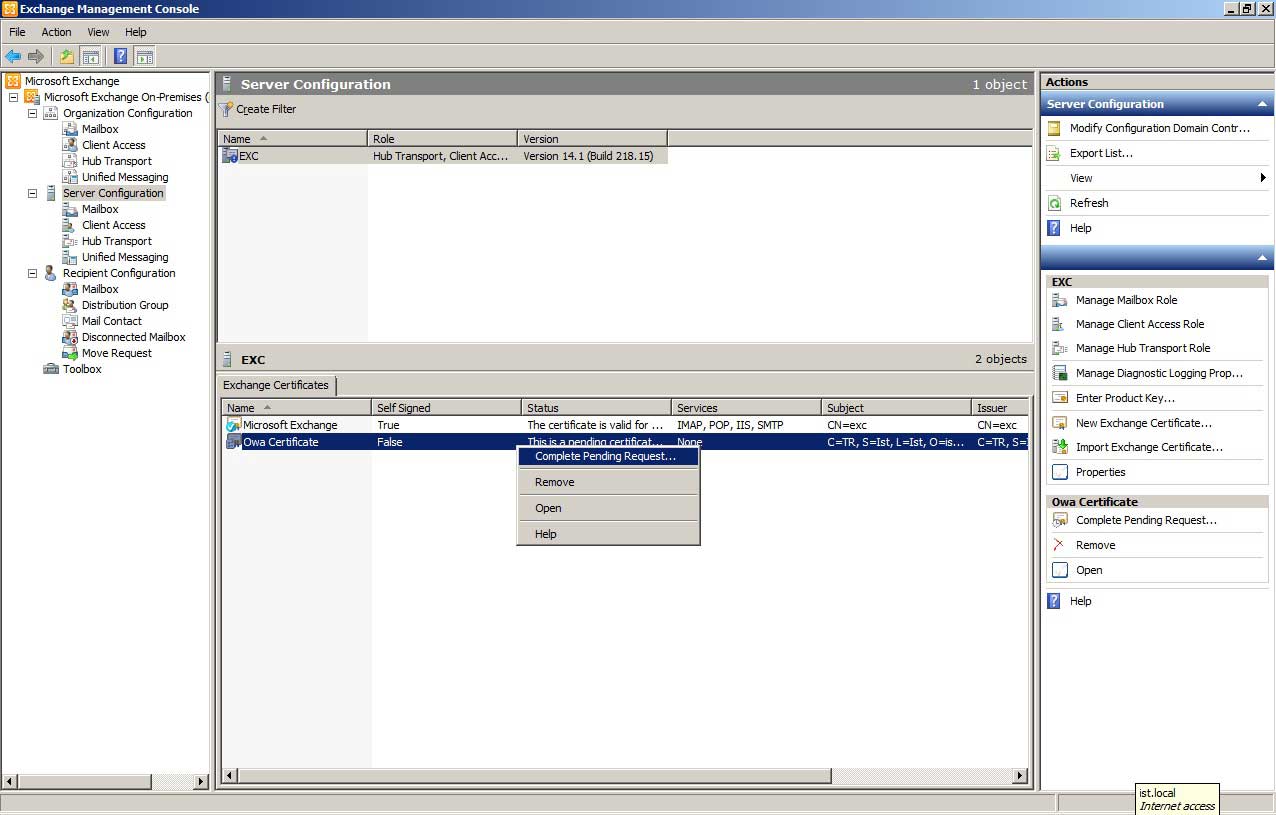Click the Refresh icon in Actions pane
This screenshot has width=1276, height=815.
coord(1054,203)
